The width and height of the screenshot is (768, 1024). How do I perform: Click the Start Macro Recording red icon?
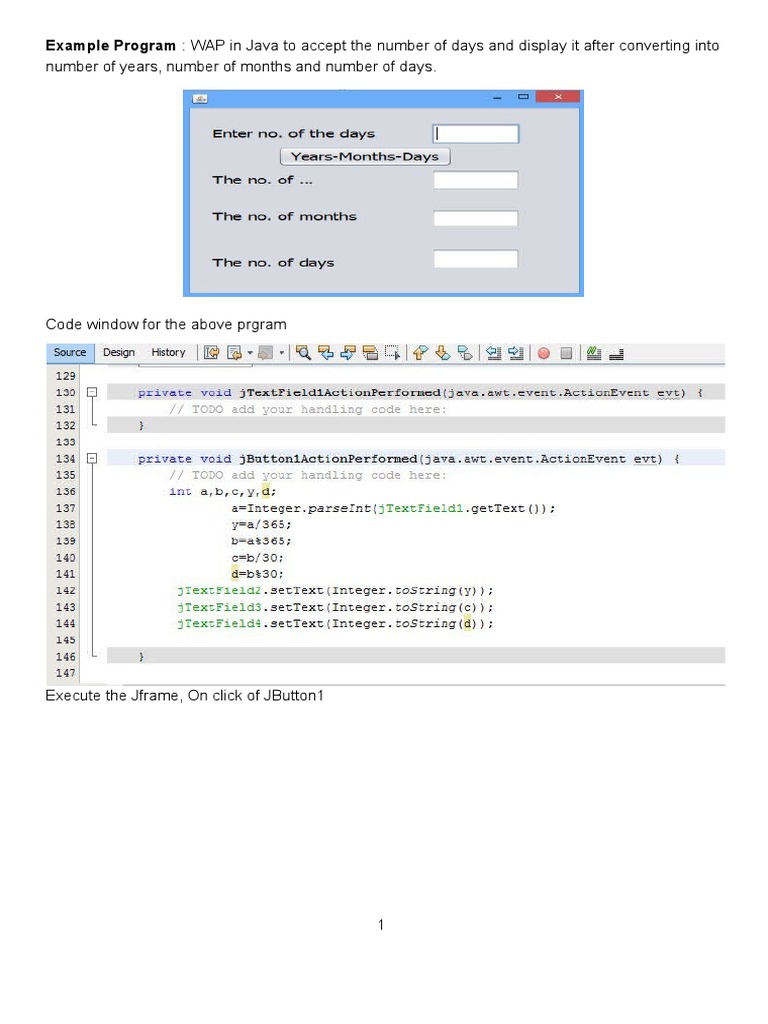544,353
